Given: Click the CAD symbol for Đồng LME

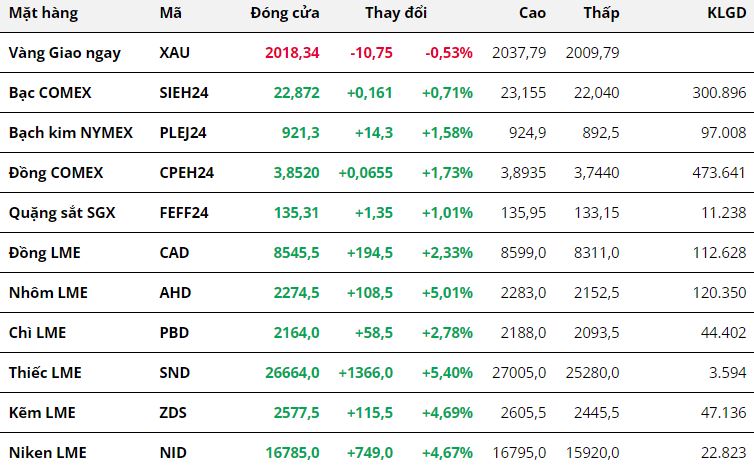Looking at the screenshot, I should [x=174, y=252].
